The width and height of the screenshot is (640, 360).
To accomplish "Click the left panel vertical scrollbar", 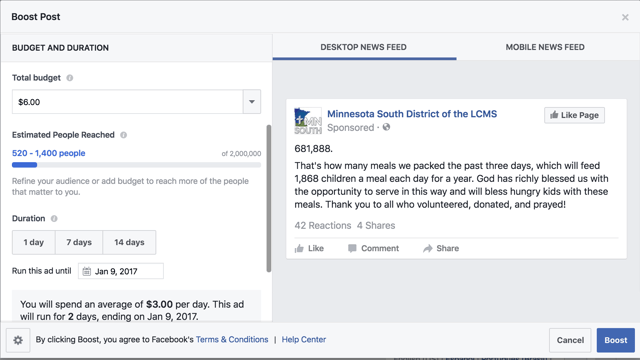I will tap(269, 198).
